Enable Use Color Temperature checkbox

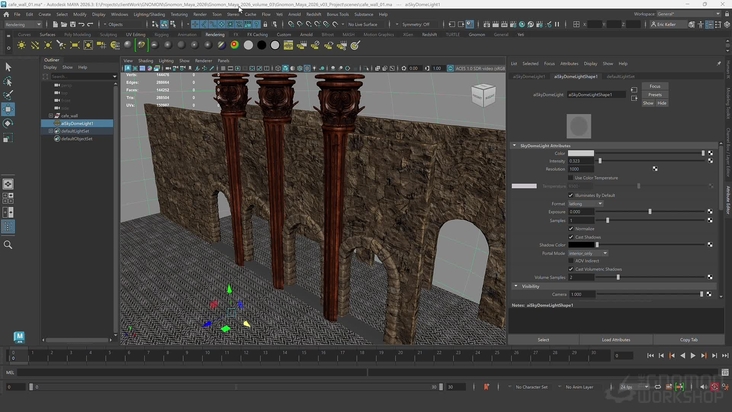pyautogui.click(x=571, y=177)
